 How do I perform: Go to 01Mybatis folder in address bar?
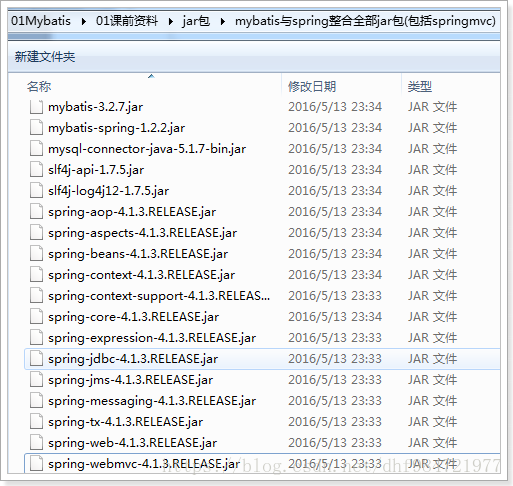[41, 21]
